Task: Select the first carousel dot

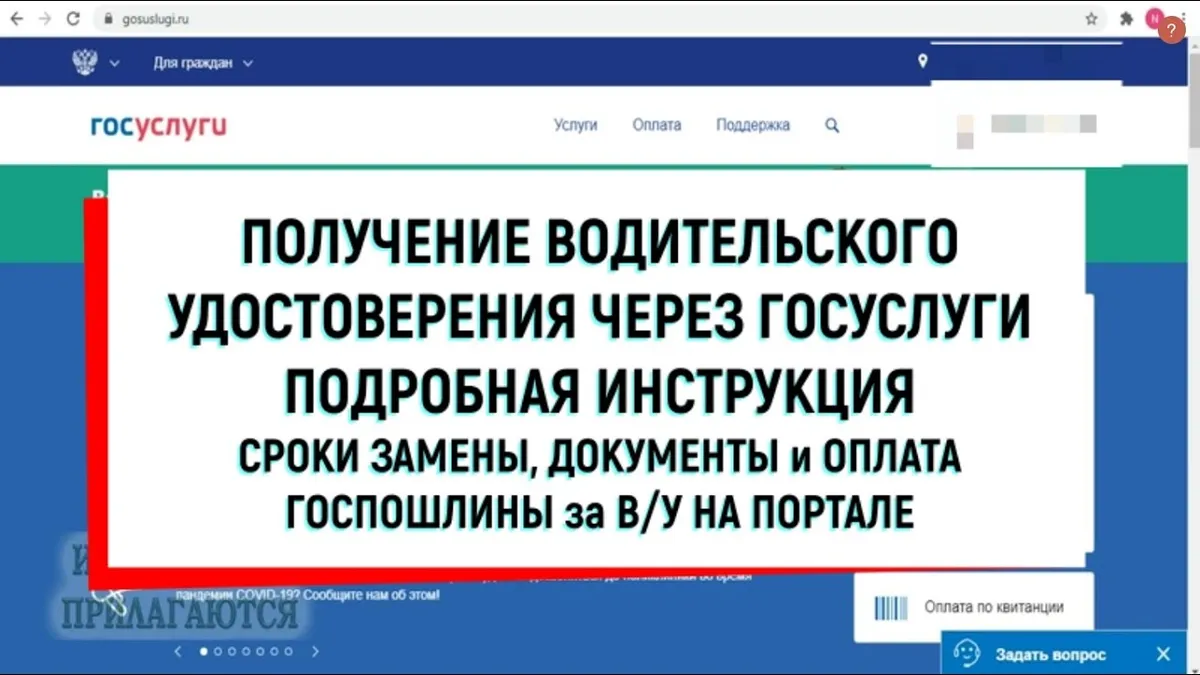Action: 205,651
